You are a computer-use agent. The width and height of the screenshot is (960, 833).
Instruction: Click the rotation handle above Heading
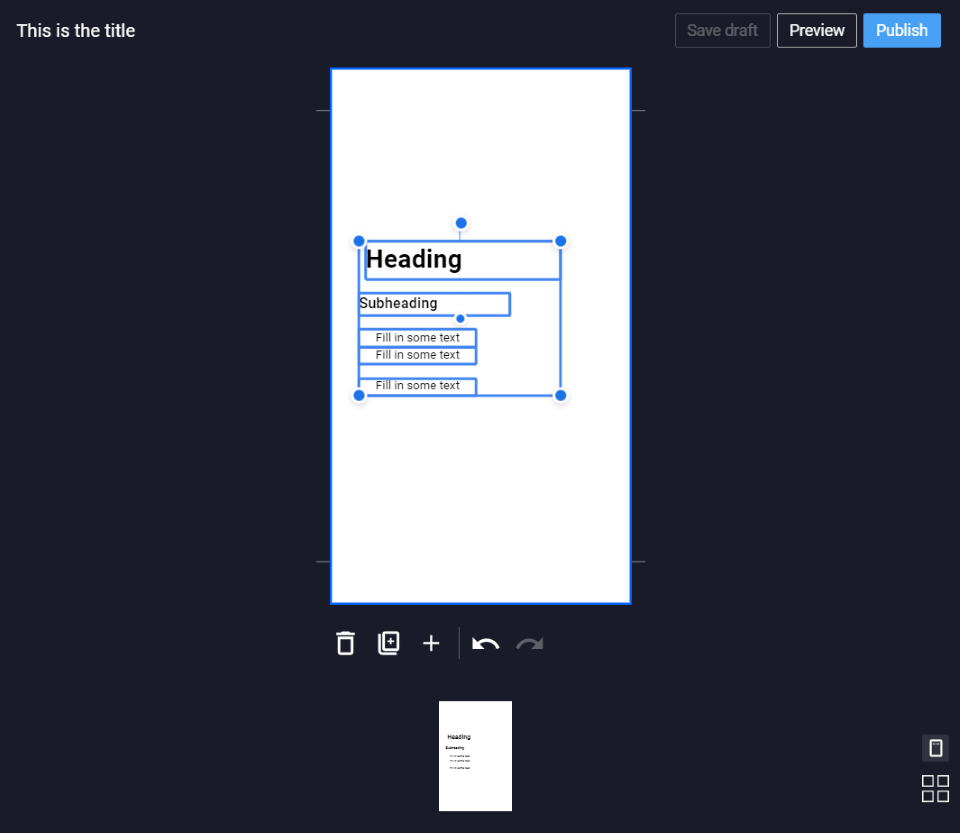(461, 223)
